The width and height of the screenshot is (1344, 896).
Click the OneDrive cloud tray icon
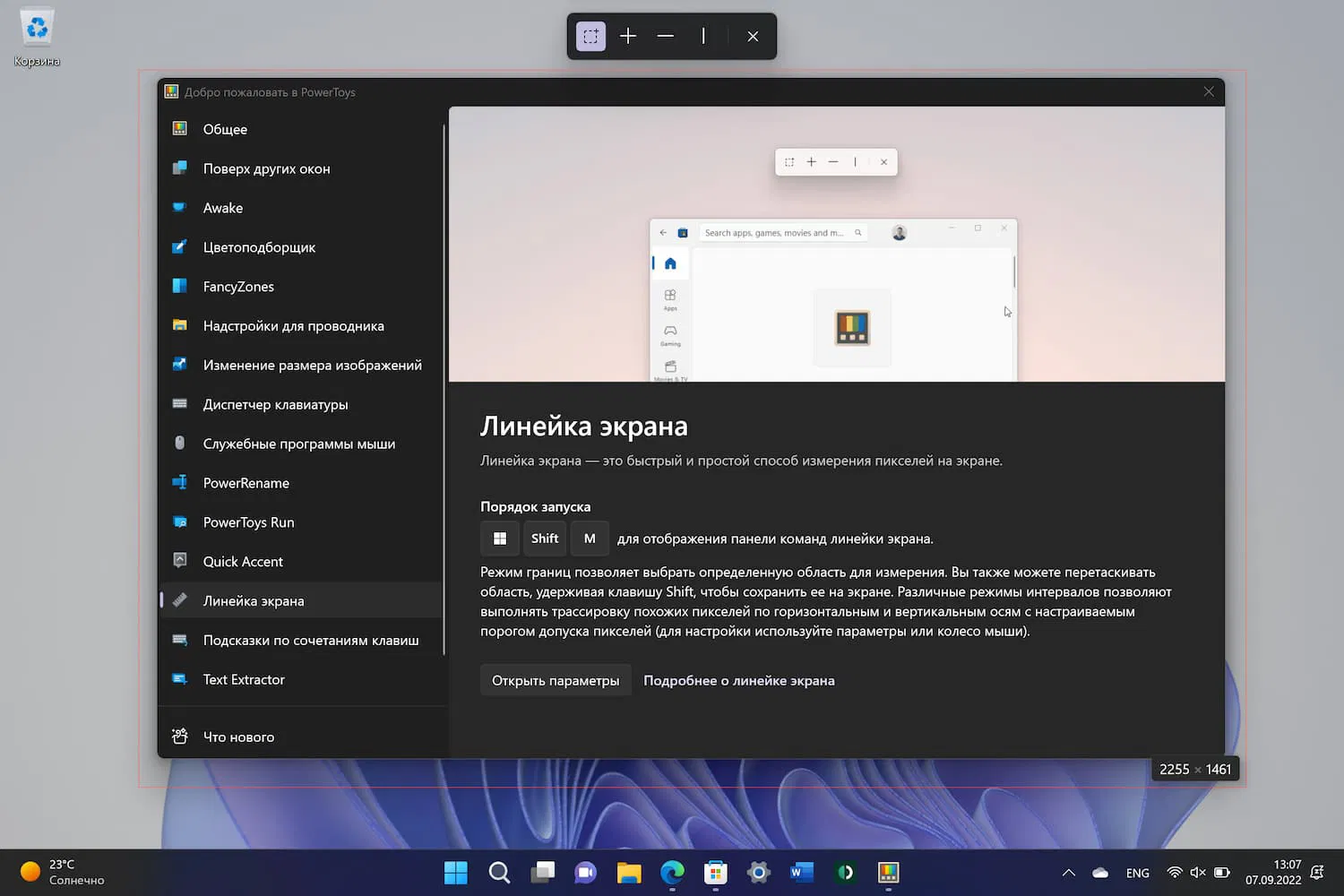click(x=1100, y=873)
